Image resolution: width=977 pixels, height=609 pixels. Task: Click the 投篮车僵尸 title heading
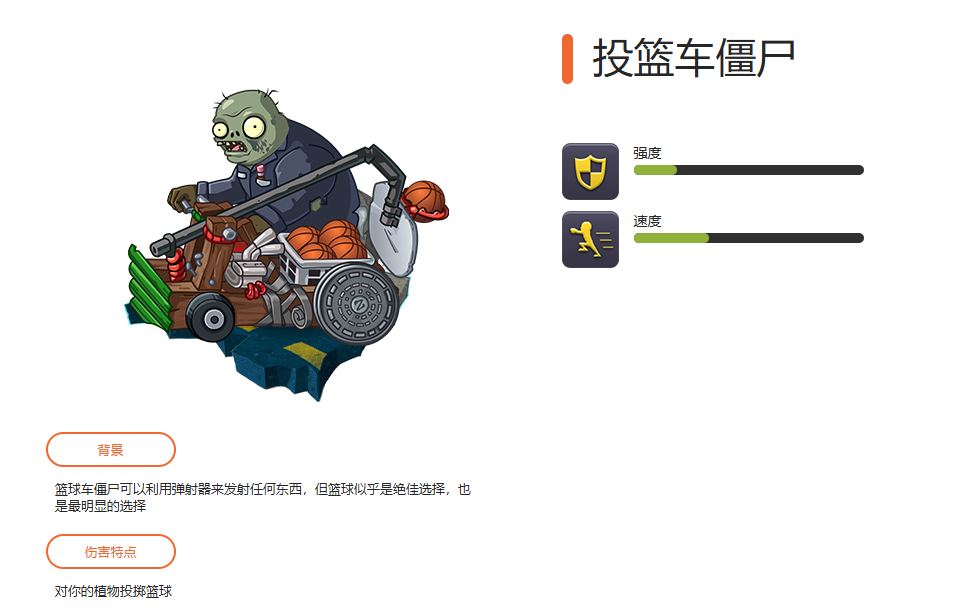tap(693, 59)
